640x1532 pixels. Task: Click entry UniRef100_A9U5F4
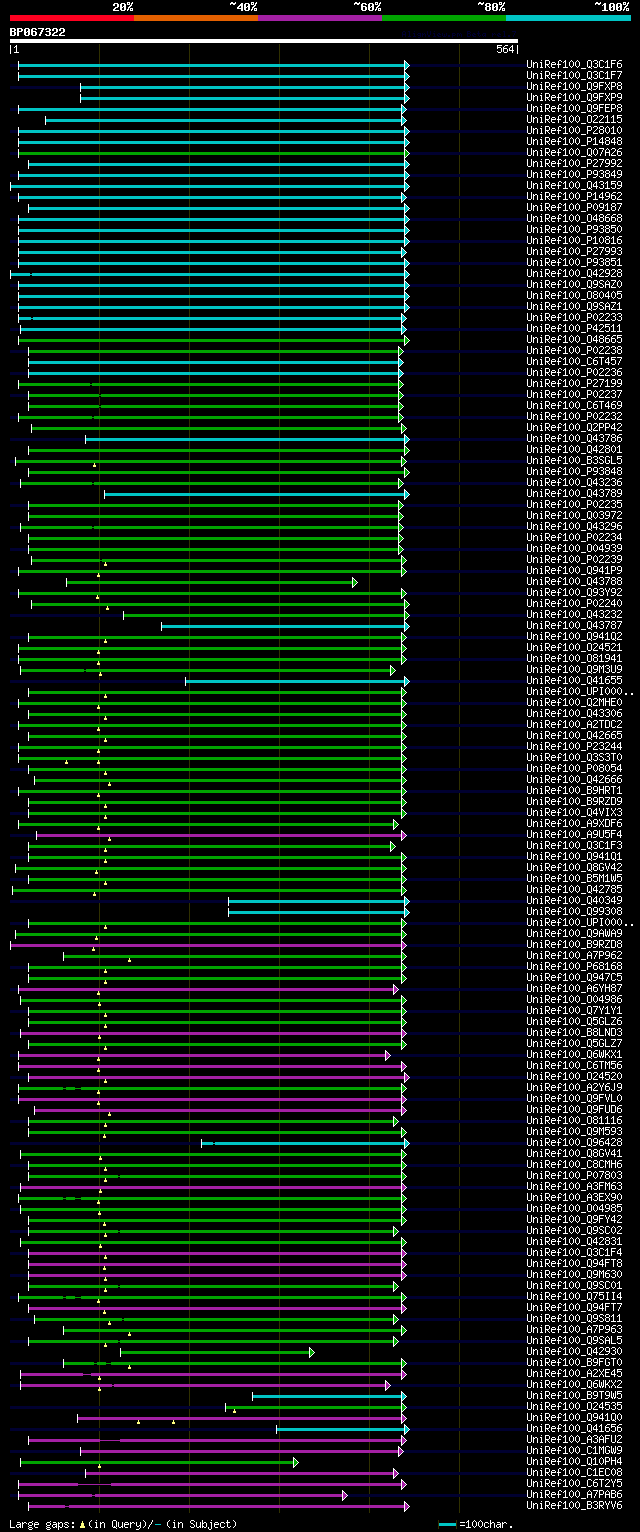click(x=574, y=835)
